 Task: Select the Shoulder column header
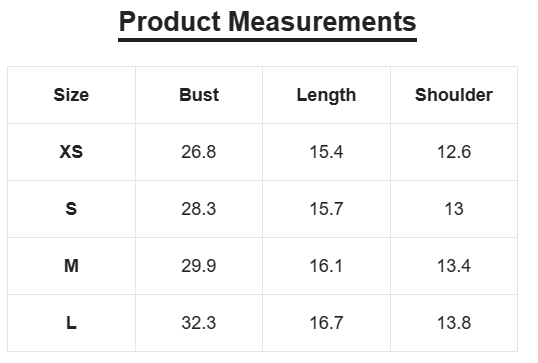click(x=454, y=95)
